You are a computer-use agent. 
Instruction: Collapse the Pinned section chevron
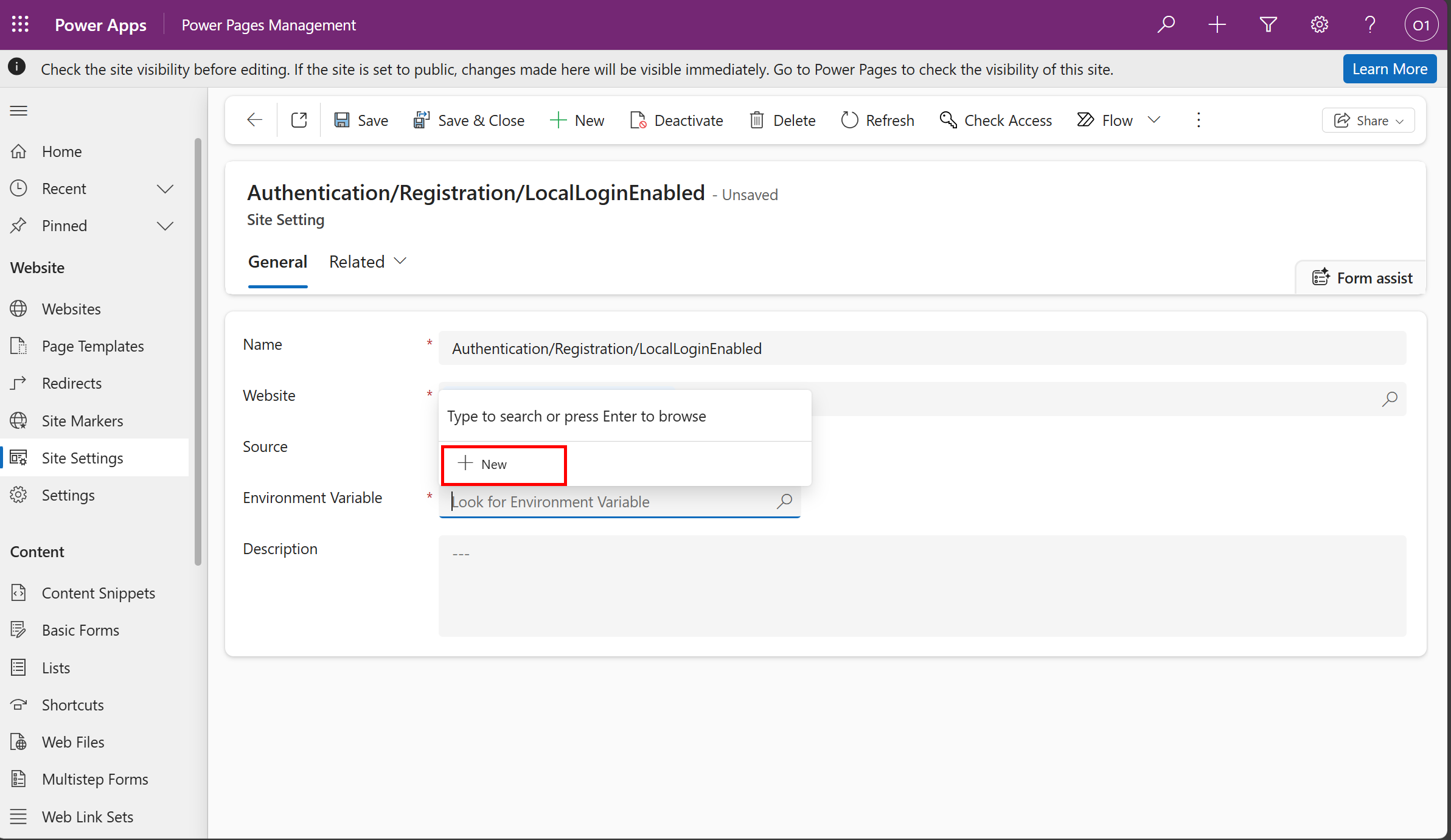(x=165, y=226)
